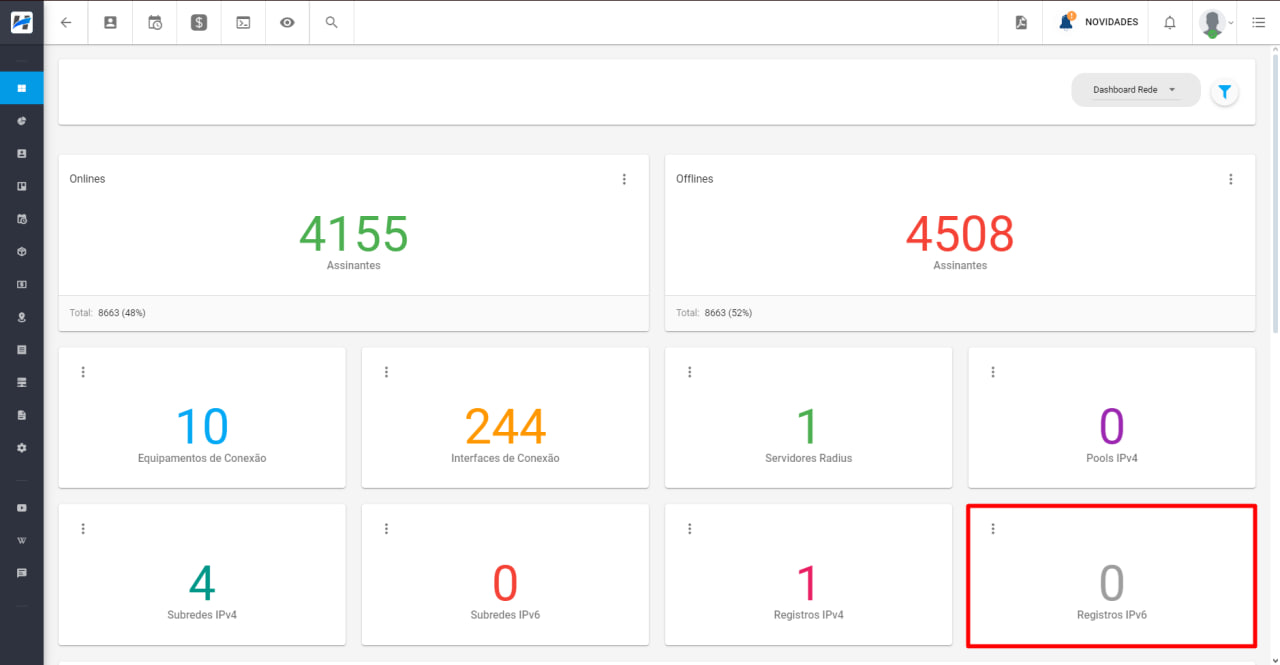Screen dimensions: 1280x665
Task: Click the 4508 offline subscribers number
Action: 960,234
